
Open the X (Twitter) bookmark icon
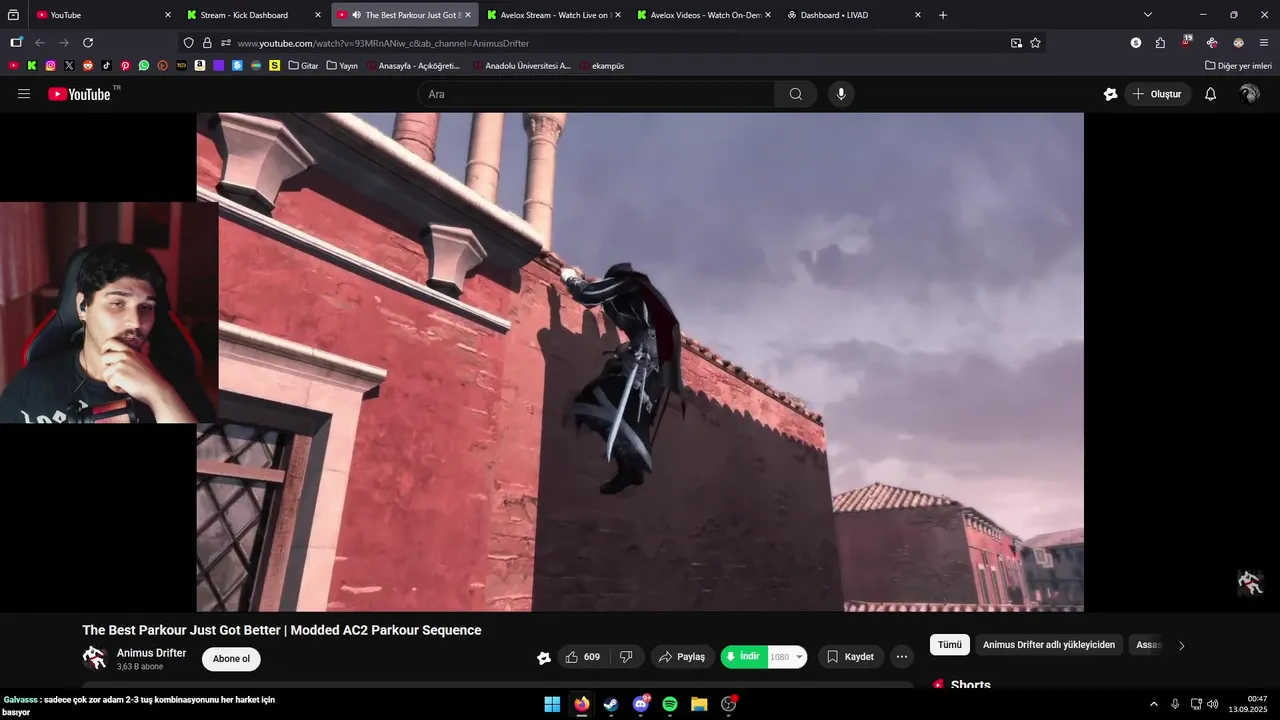pyautogui.click(x=69, y=66)
